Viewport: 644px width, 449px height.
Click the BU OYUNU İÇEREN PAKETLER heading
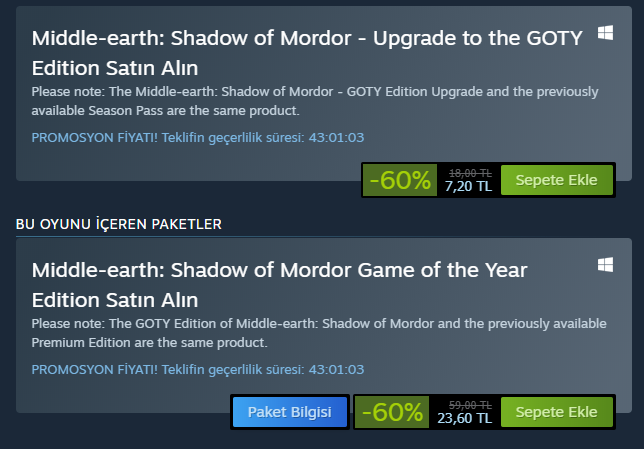pos(119,223)
